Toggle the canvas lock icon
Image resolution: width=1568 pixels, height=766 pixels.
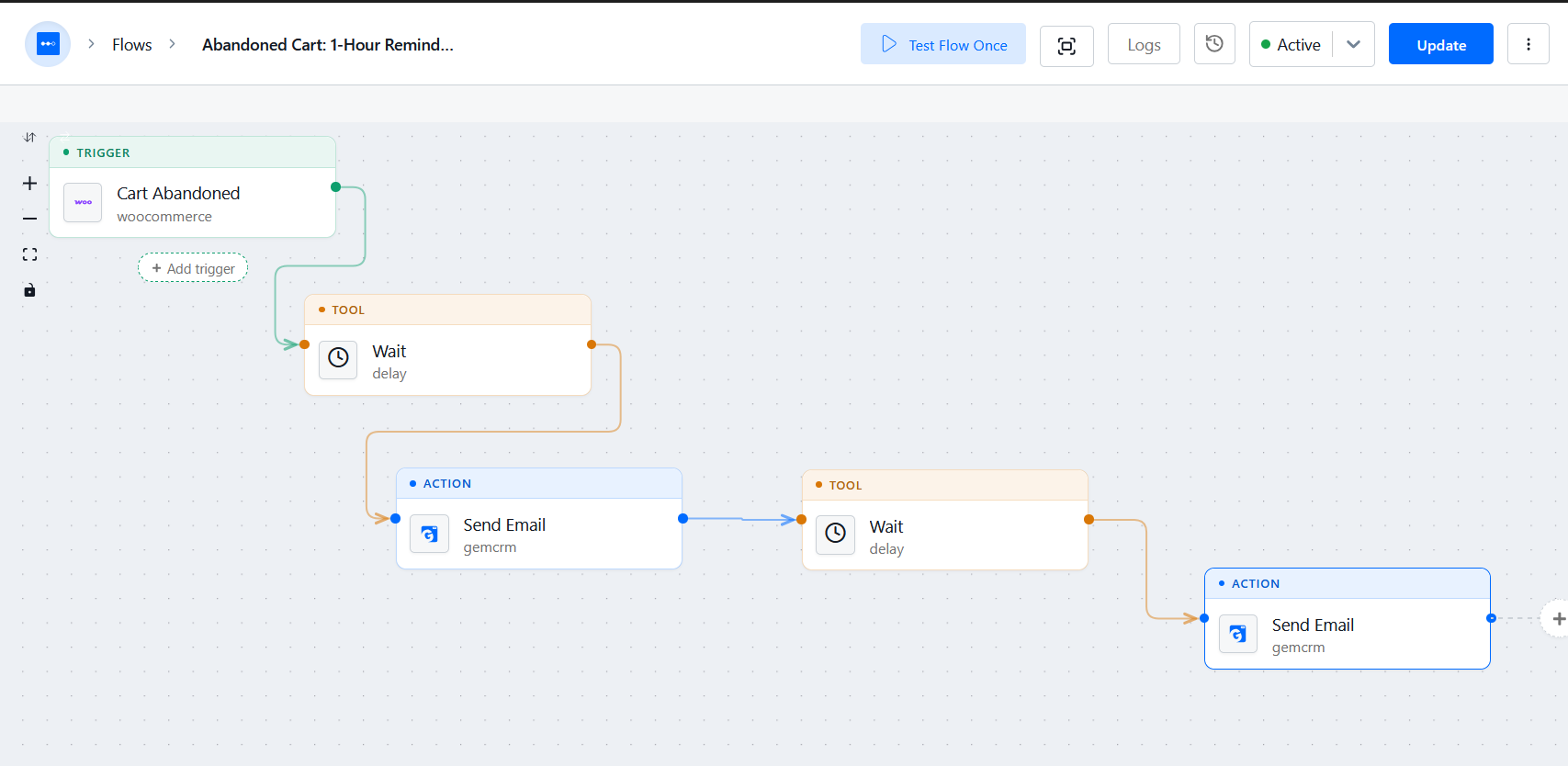tap(29, 290)
